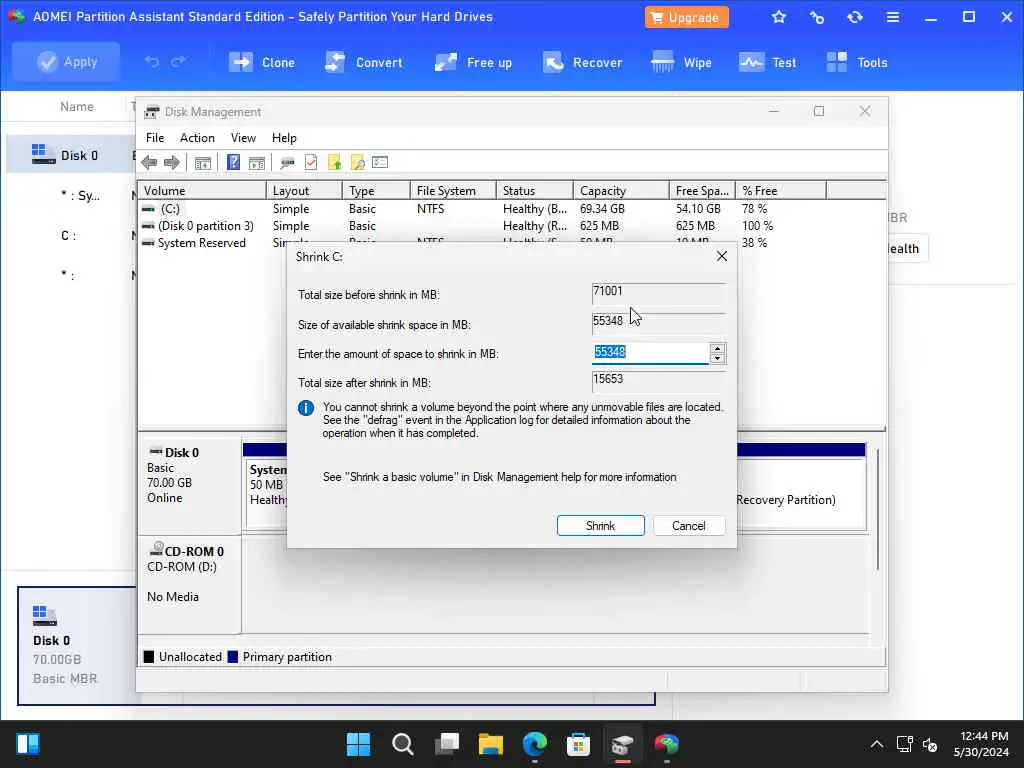Image resolution: width=1024 pixels, height=768 pixels.
Task: Click the star favorites icon in title bar
Action: [x=778, y=17]
